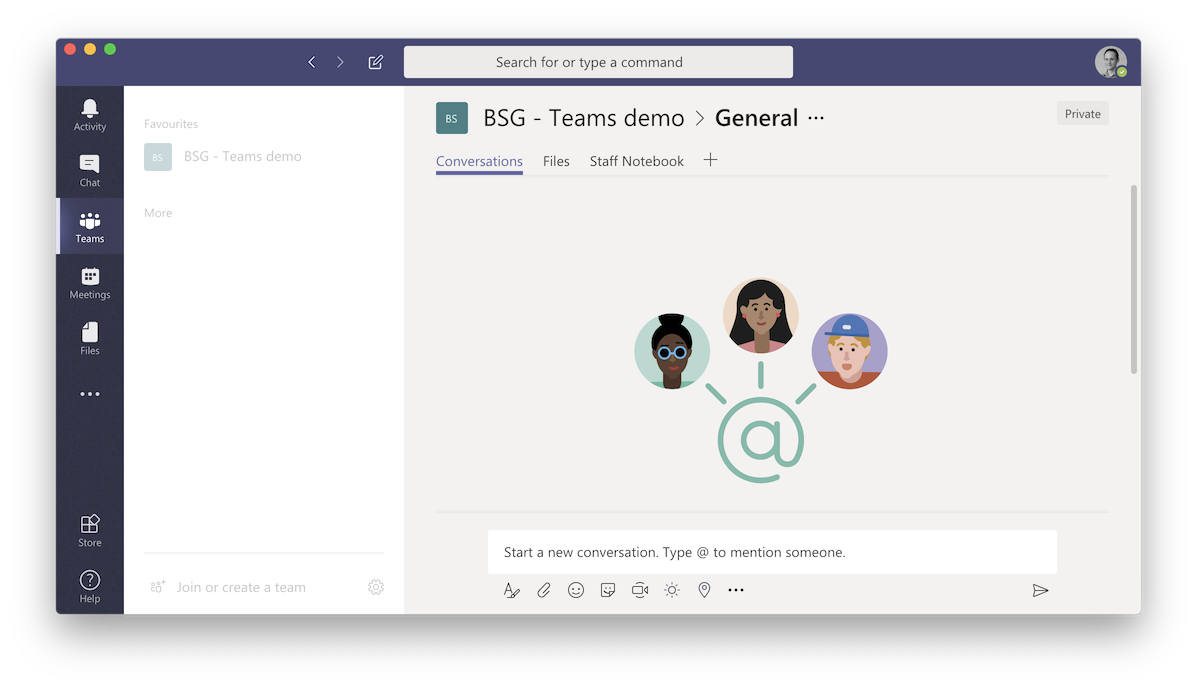Screen dimensions: 1197x688
Task: Start a video meeting (Meet now)
Action: coord(640,590)
